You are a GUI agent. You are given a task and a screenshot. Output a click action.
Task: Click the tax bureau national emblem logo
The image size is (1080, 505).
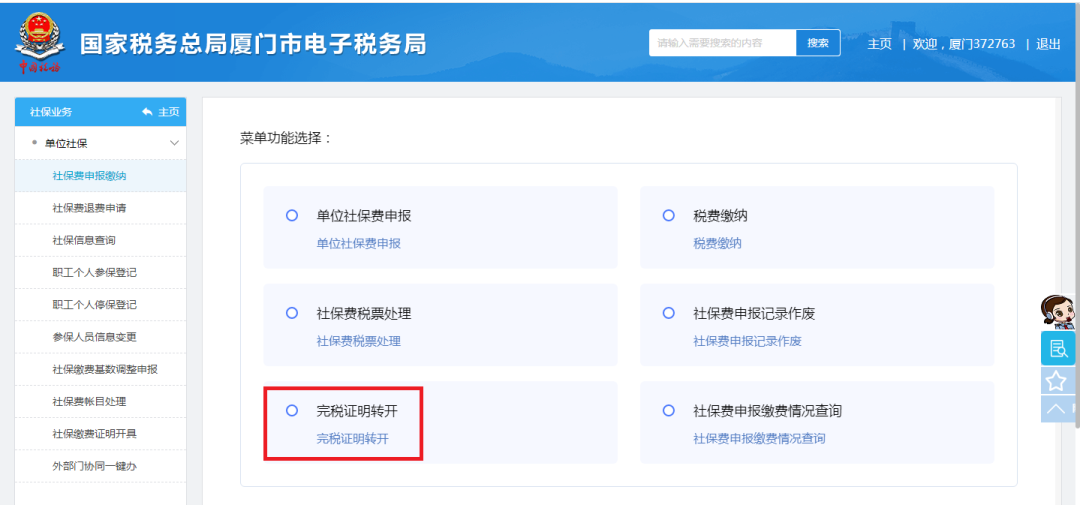pos(39,43)
